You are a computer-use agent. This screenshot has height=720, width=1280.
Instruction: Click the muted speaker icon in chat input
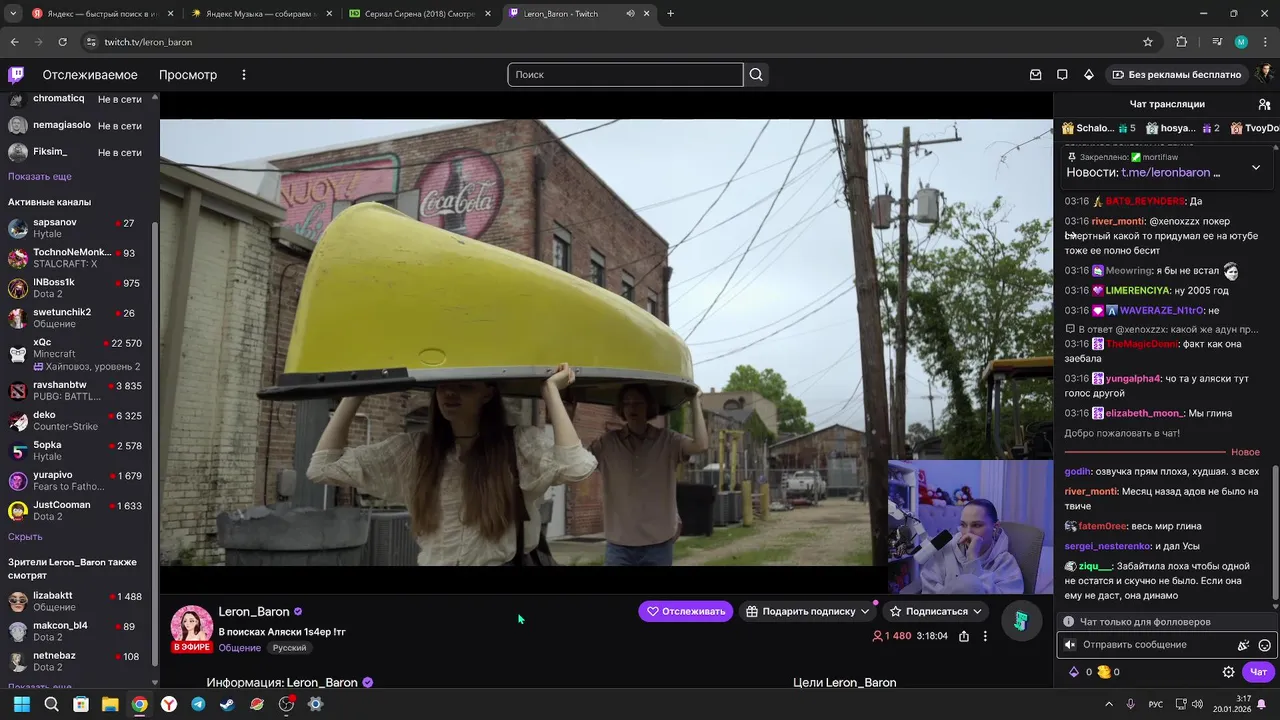pyautogui.click(x=1069, y=645)
